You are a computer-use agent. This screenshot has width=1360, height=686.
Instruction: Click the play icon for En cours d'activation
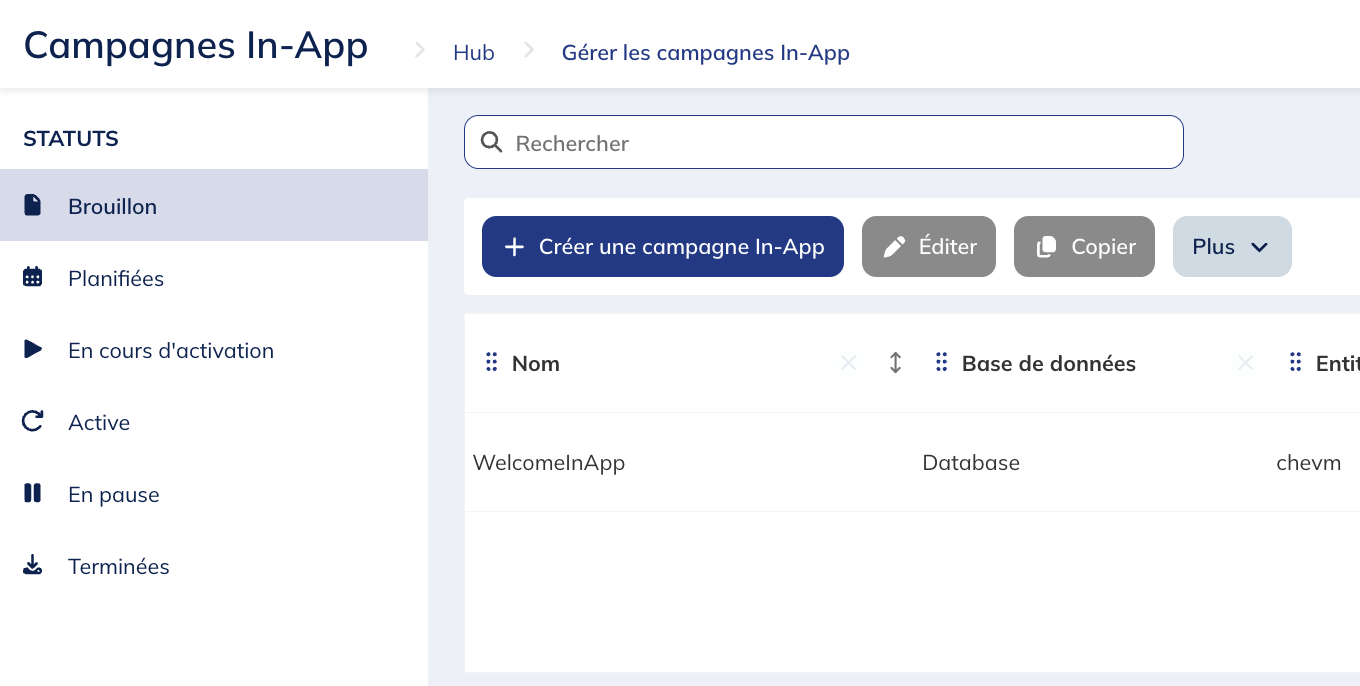(32, 350)
